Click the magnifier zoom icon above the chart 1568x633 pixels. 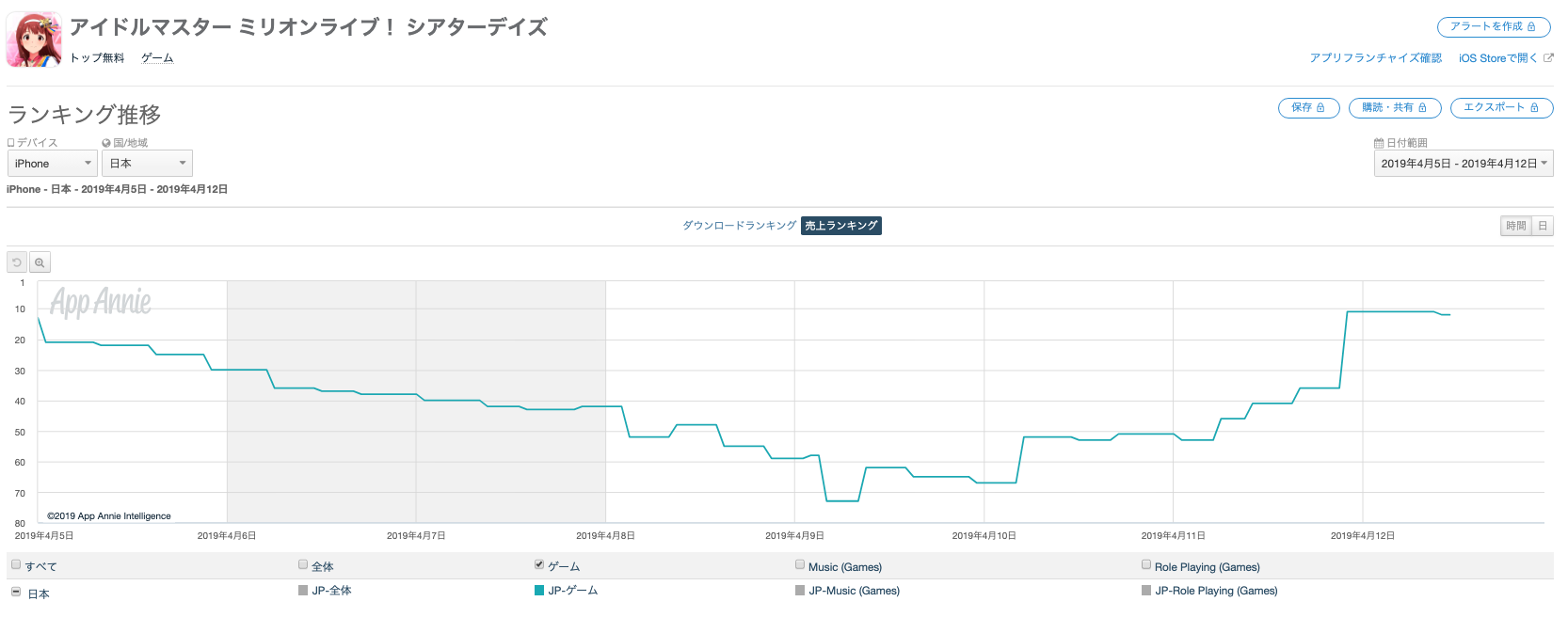click(40, 262)
